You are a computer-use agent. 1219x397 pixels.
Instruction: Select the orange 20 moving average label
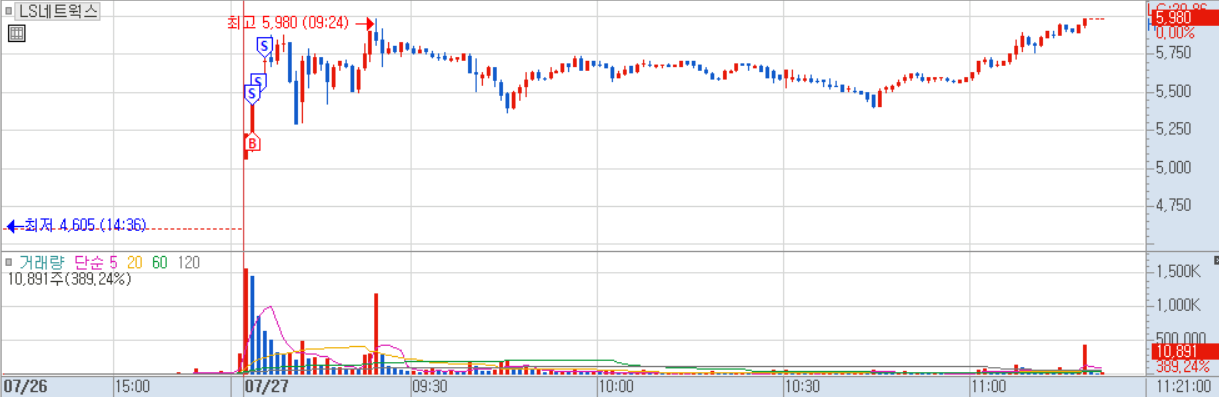pyautogui.click(x=134, y=262)
